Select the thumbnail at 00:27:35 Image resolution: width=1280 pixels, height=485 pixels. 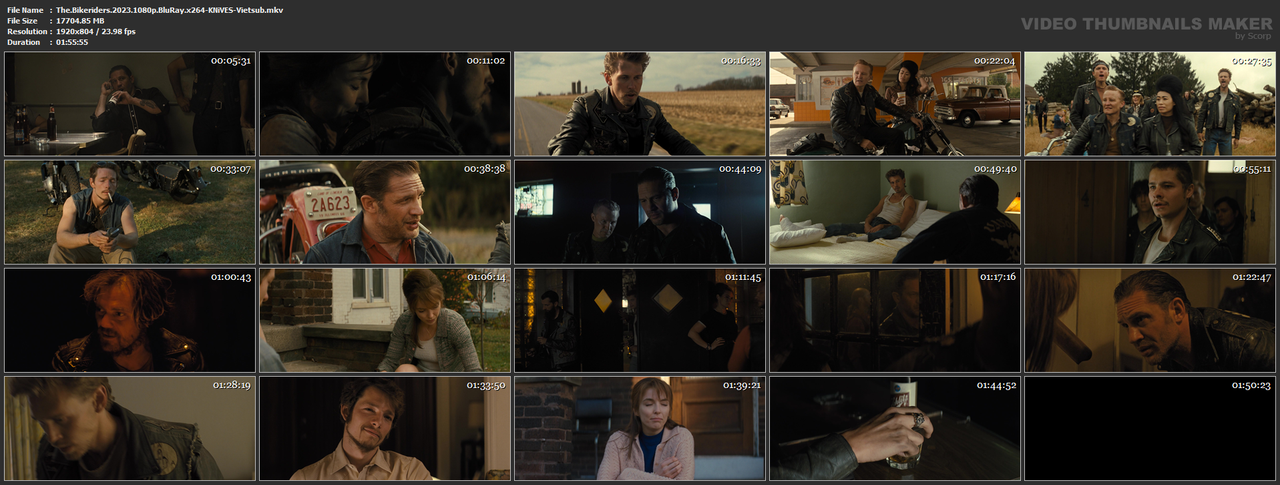pyautogui.click(x=1150, y=104)
